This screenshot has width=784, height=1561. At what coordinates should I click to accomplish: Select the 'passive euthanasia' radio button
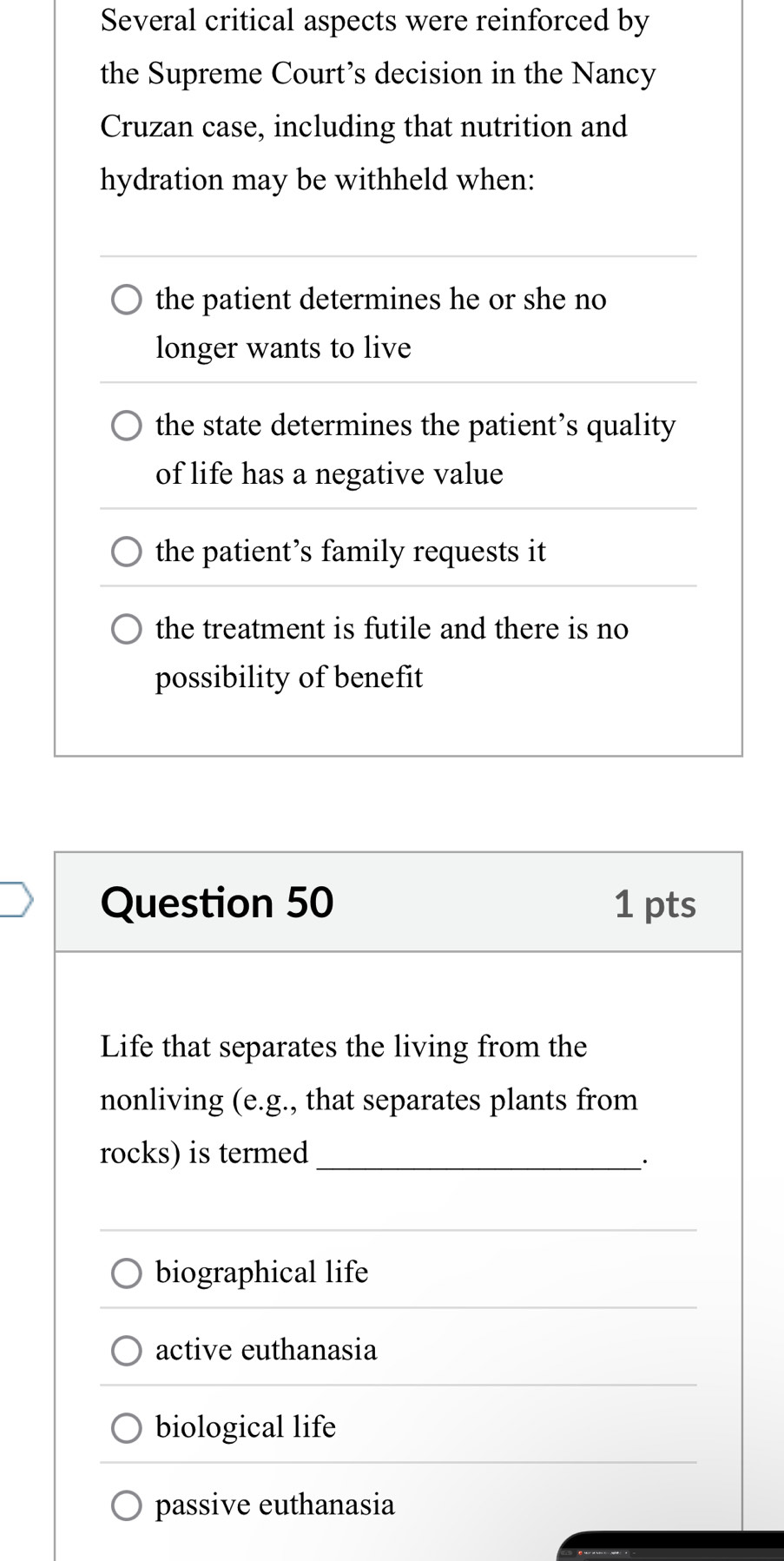(x=127, y=1505)
